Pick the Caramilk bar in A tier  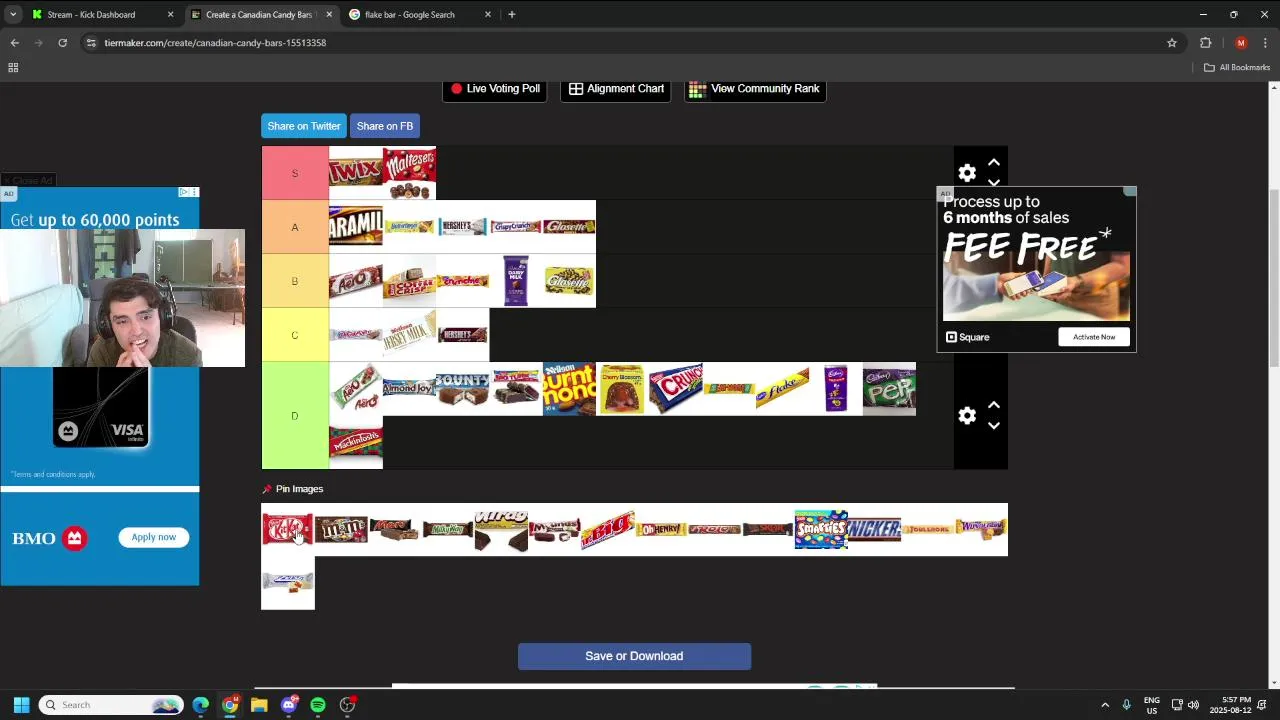click(x=355, y=227)
